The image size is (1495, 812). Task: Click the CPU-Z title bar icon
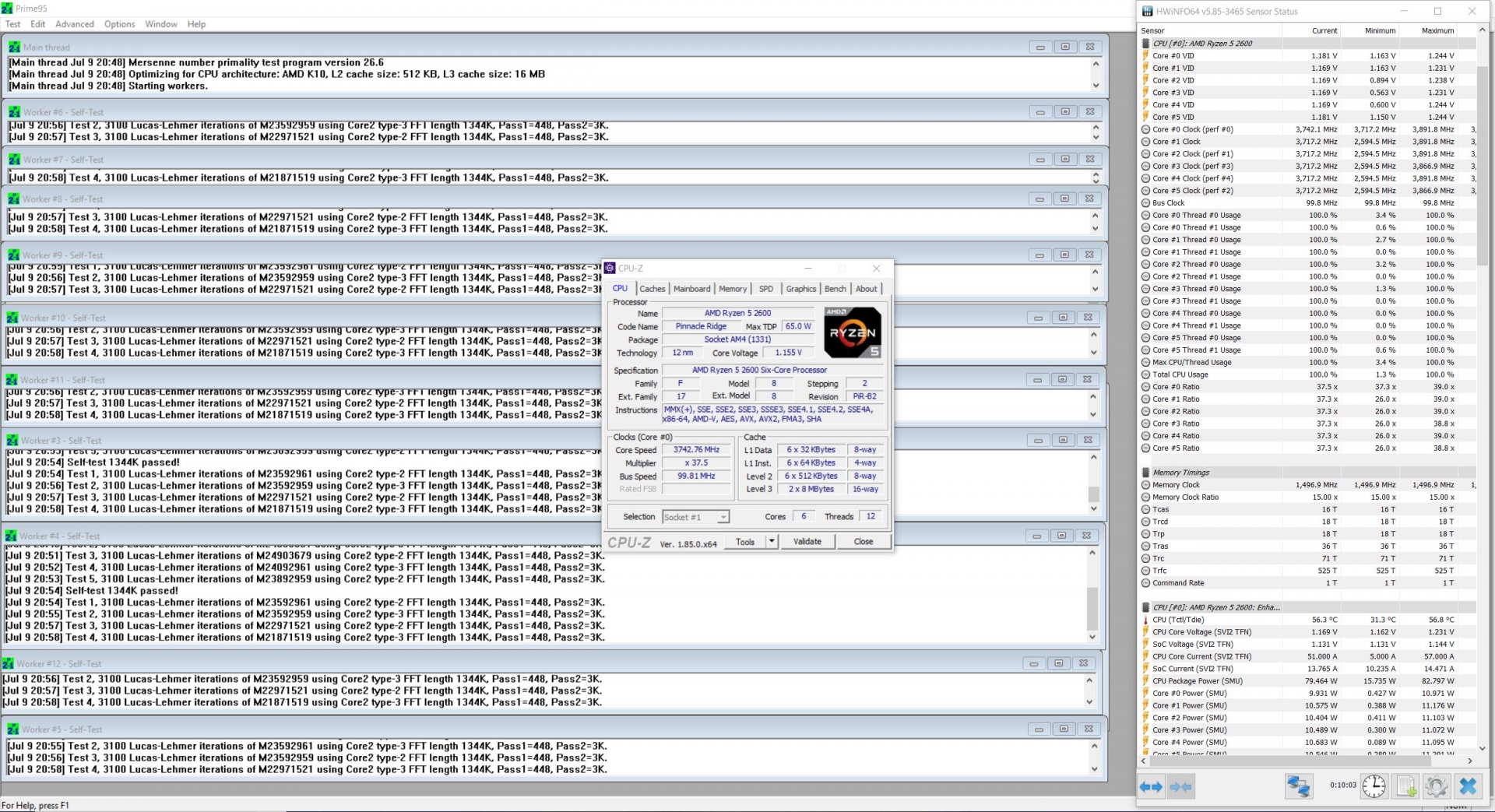(610, 268)
